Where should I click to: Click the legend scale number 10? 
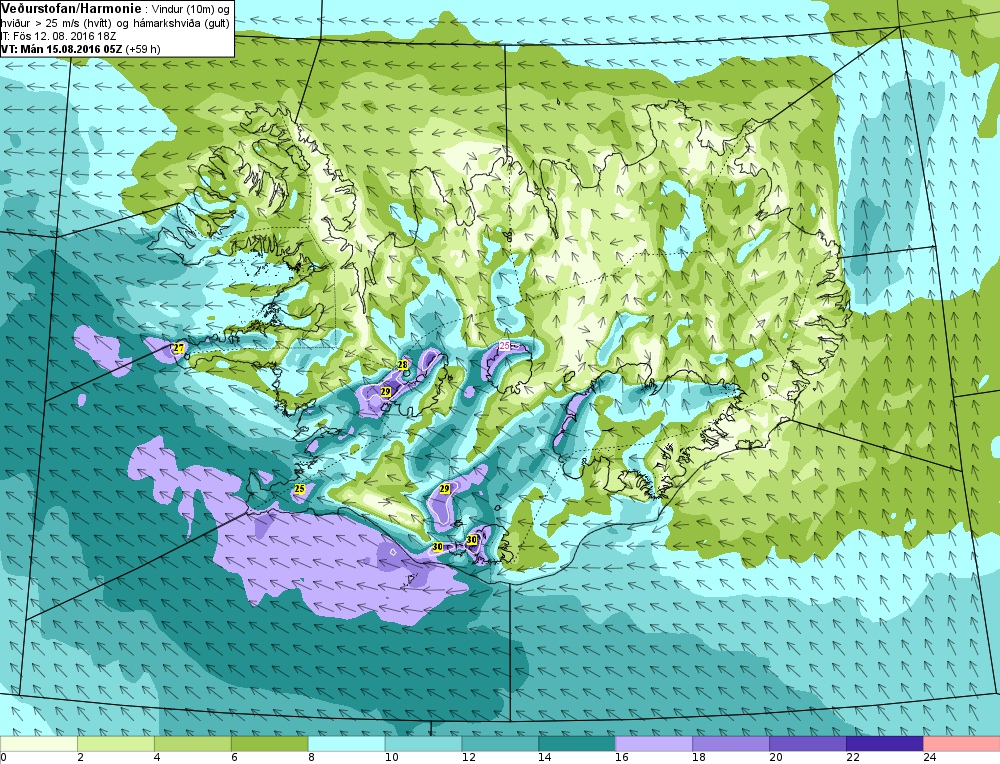(392, 758)
